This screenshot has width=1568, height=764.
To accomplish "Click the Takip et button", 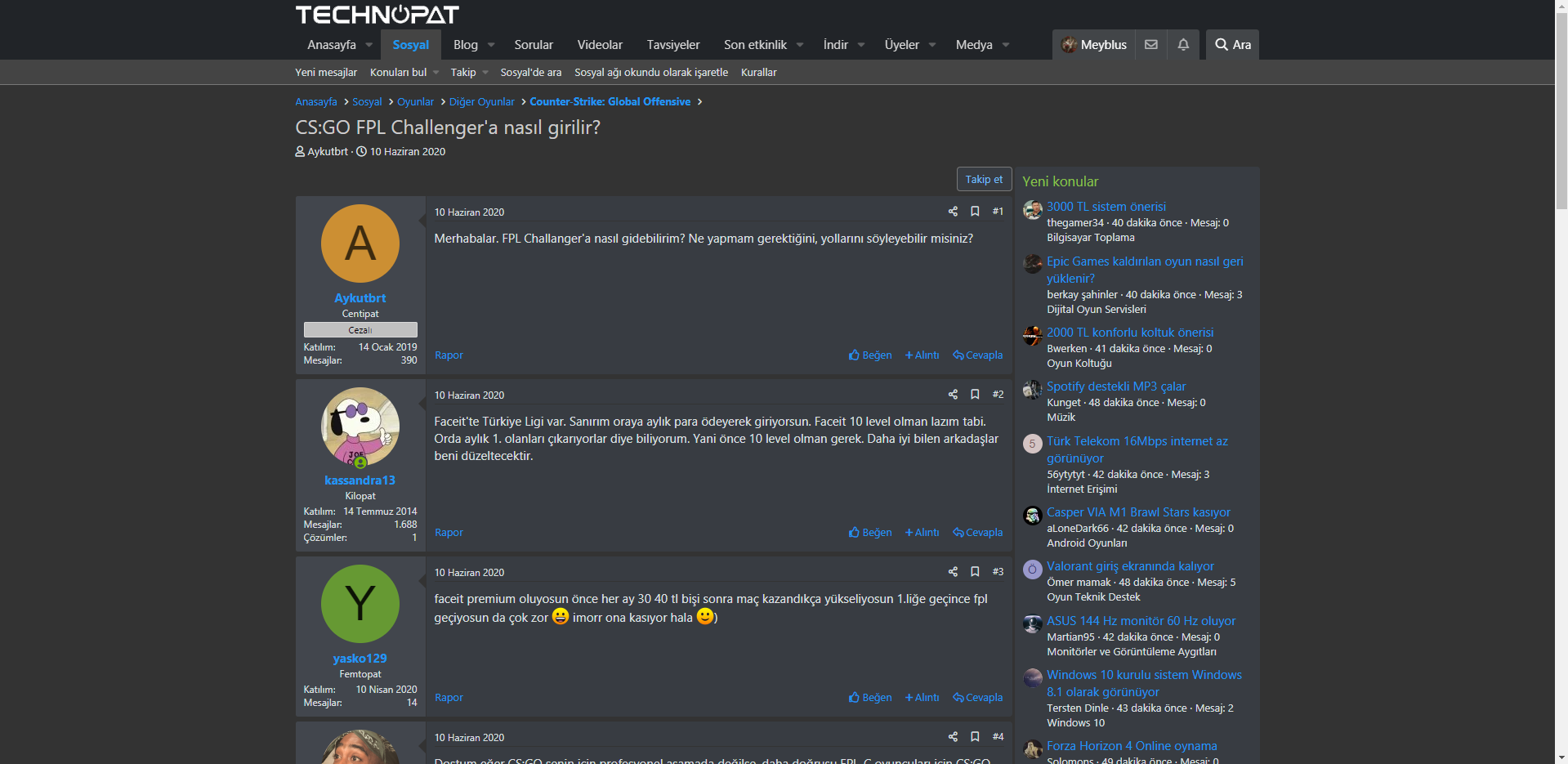I will click(984, 180).
